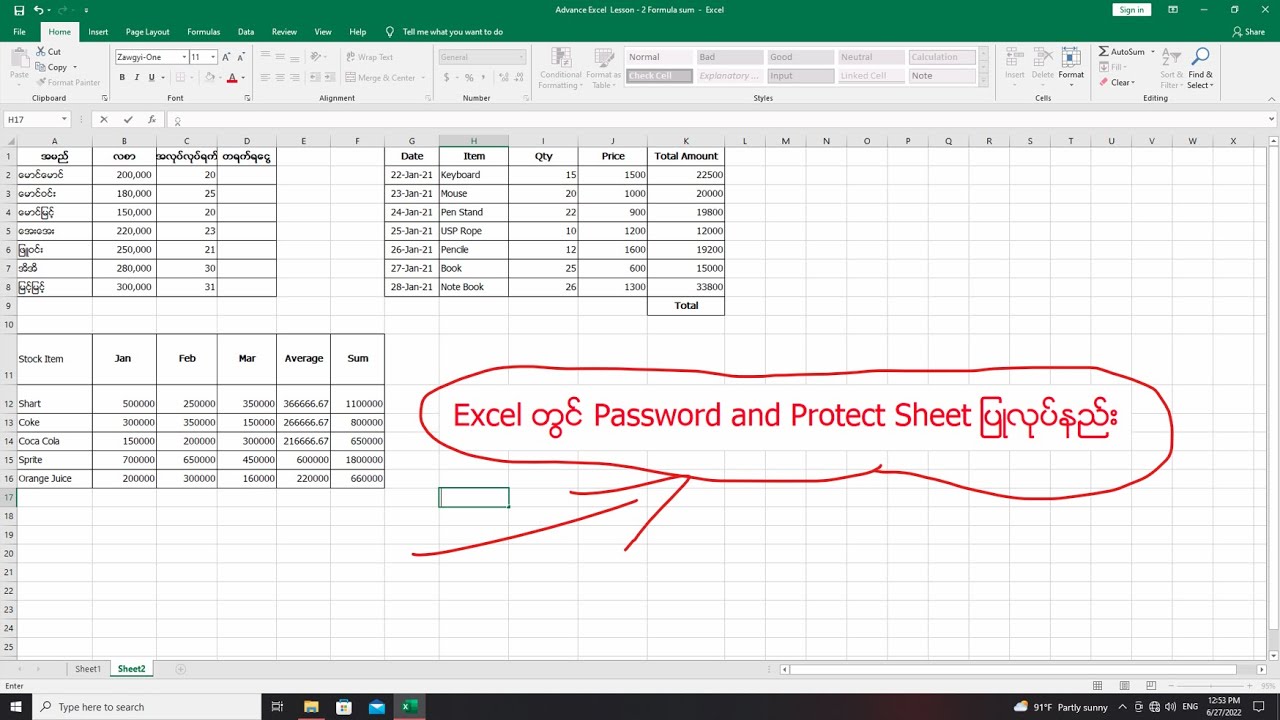Viewport: 1280px width, 720px height.
Task: Click the Copy icon in Clipboard group
Action: 41,67
